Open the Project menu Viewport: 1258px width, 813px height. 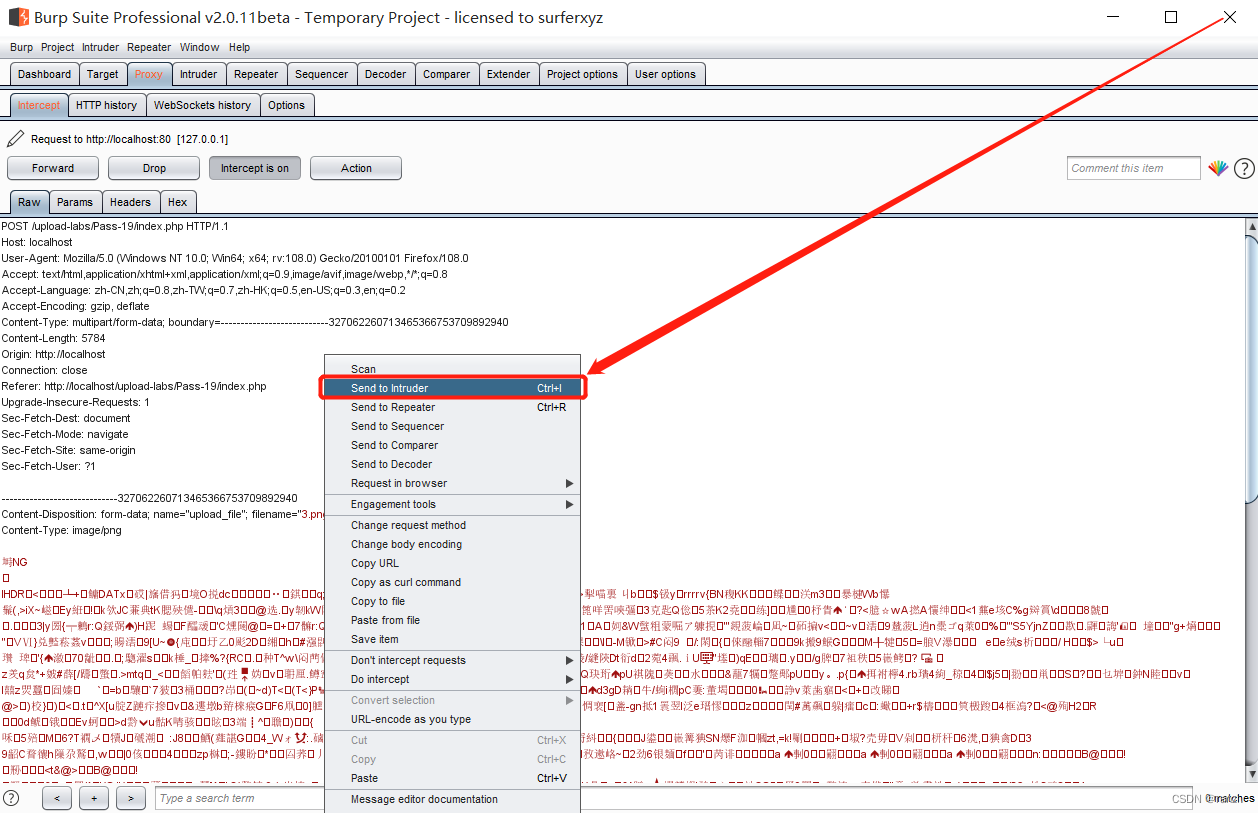point(57,47)
